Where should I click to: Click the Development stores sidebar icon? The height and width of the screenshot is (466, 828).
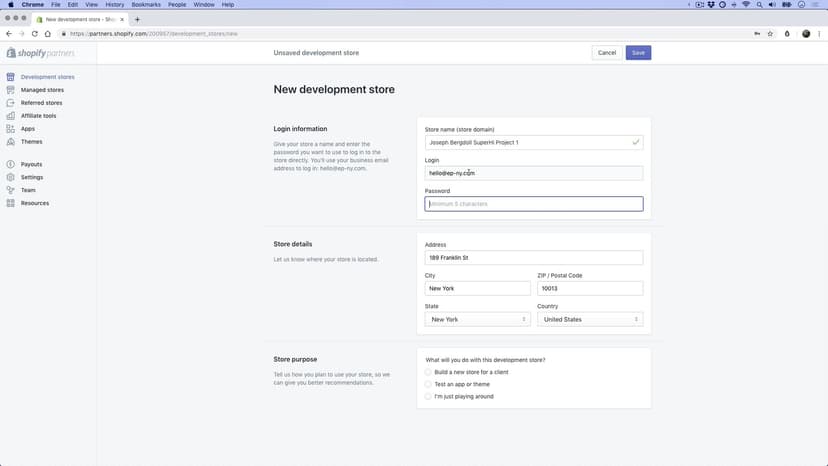pos(11,77)
